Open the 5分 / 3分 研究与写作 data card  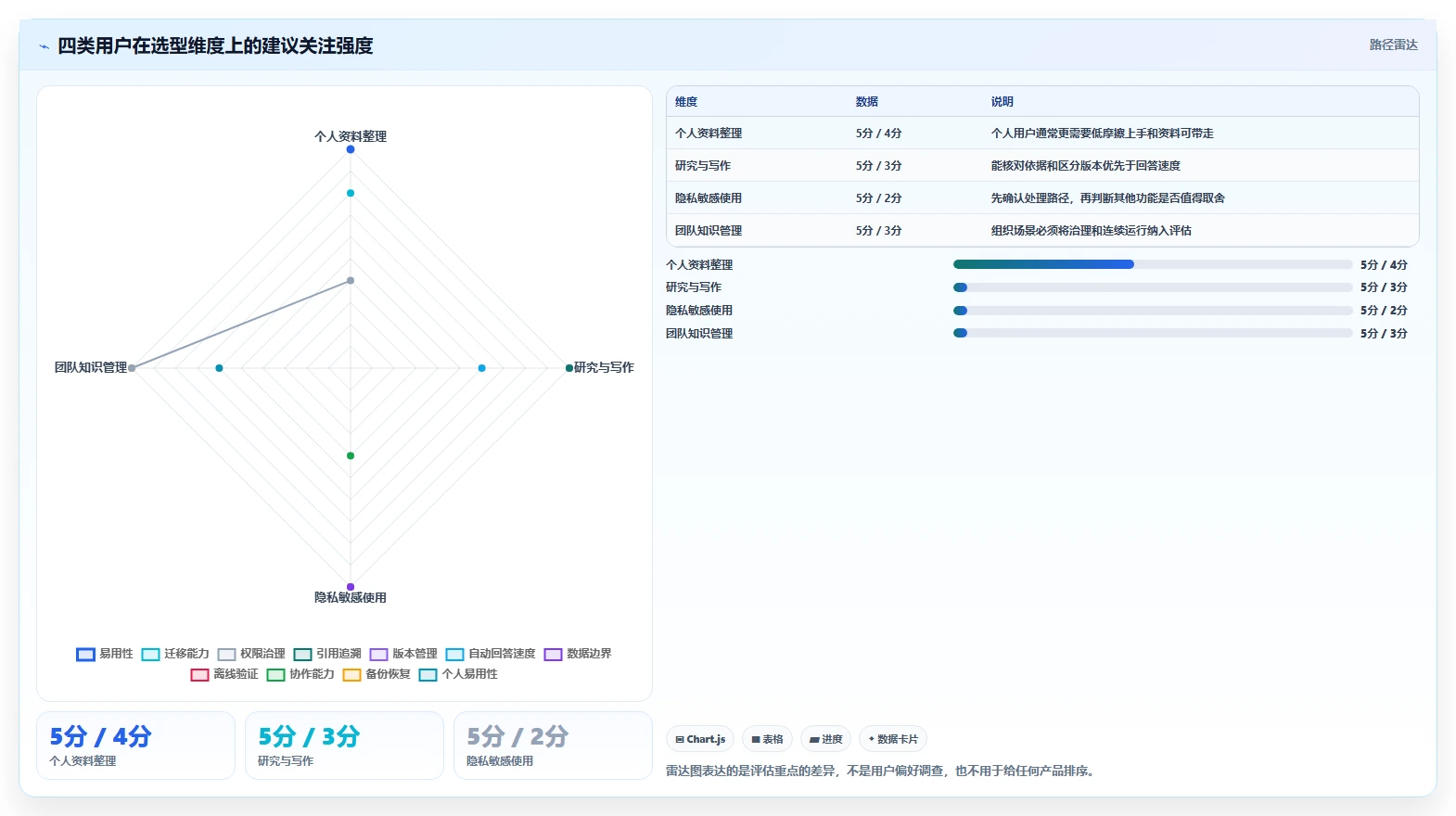click(x=344, y=746)
